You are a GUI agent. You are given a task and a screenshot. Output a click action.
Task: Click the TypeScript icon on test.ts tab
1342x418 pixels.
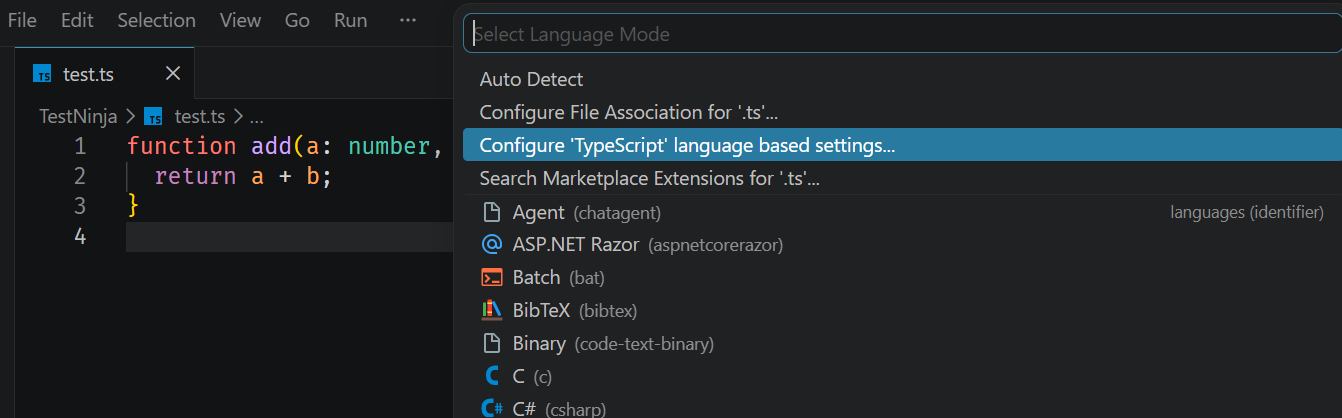(42, 73)
